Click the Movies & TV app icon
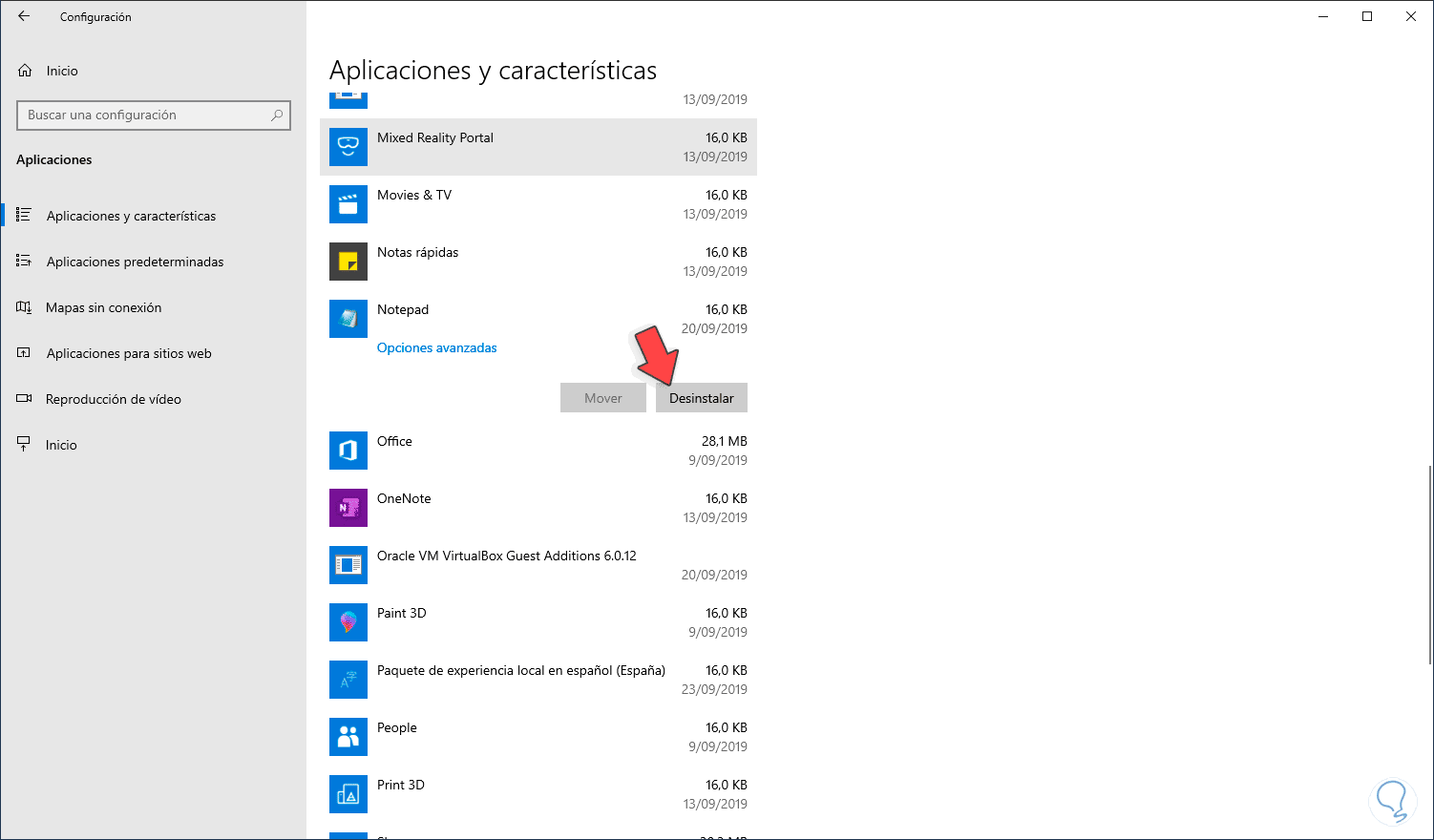 [348, 204]
